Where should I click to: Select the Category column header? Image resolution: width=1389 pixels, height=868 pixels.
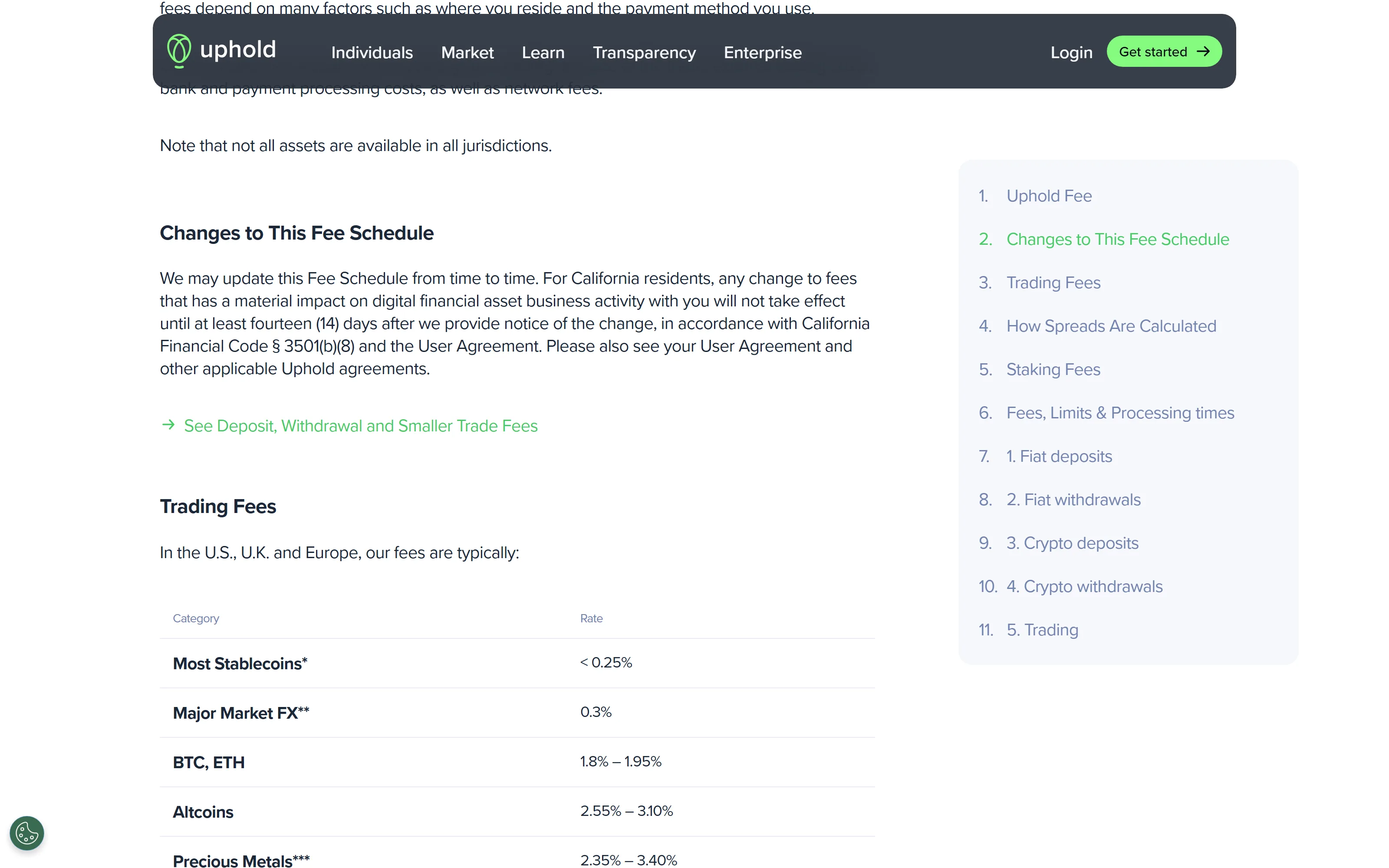(x=196, y=618)
